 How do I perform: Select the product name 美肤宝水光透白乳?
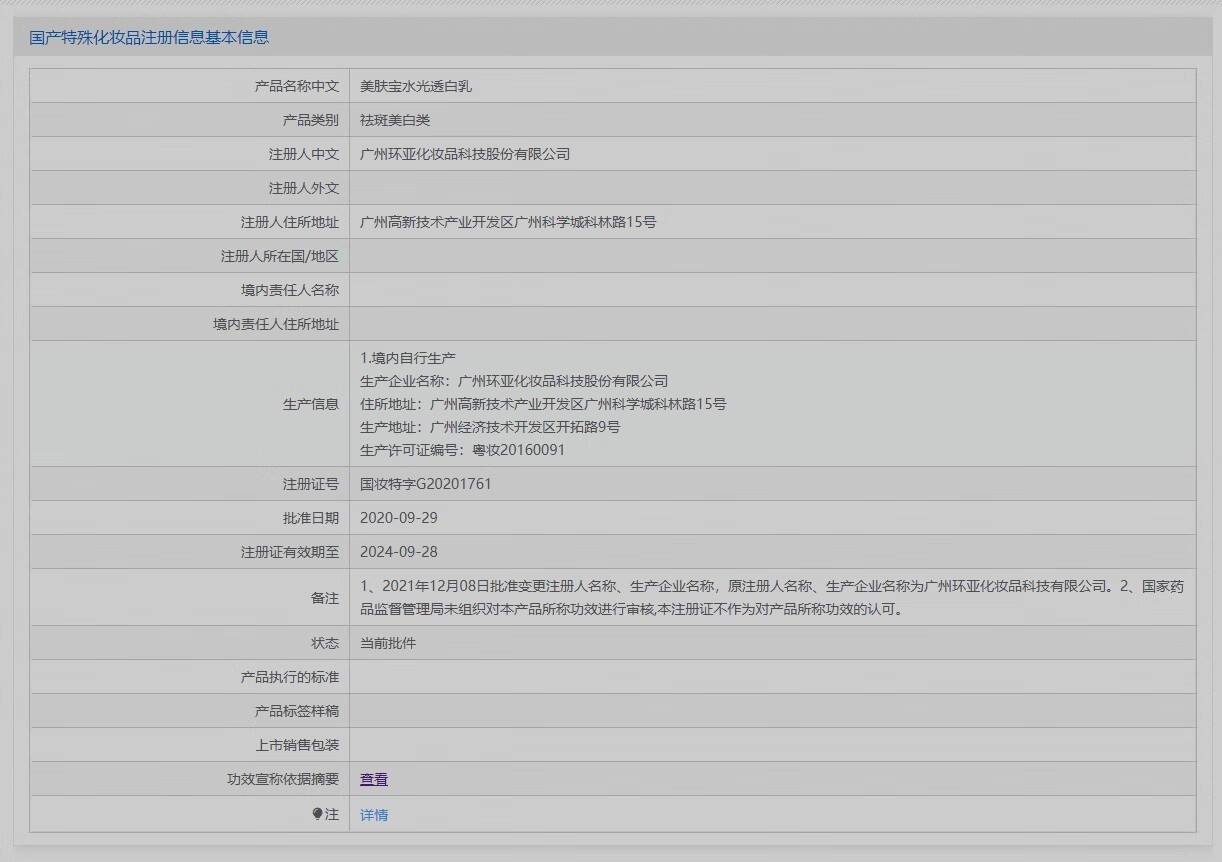click(x=416, y=86)
